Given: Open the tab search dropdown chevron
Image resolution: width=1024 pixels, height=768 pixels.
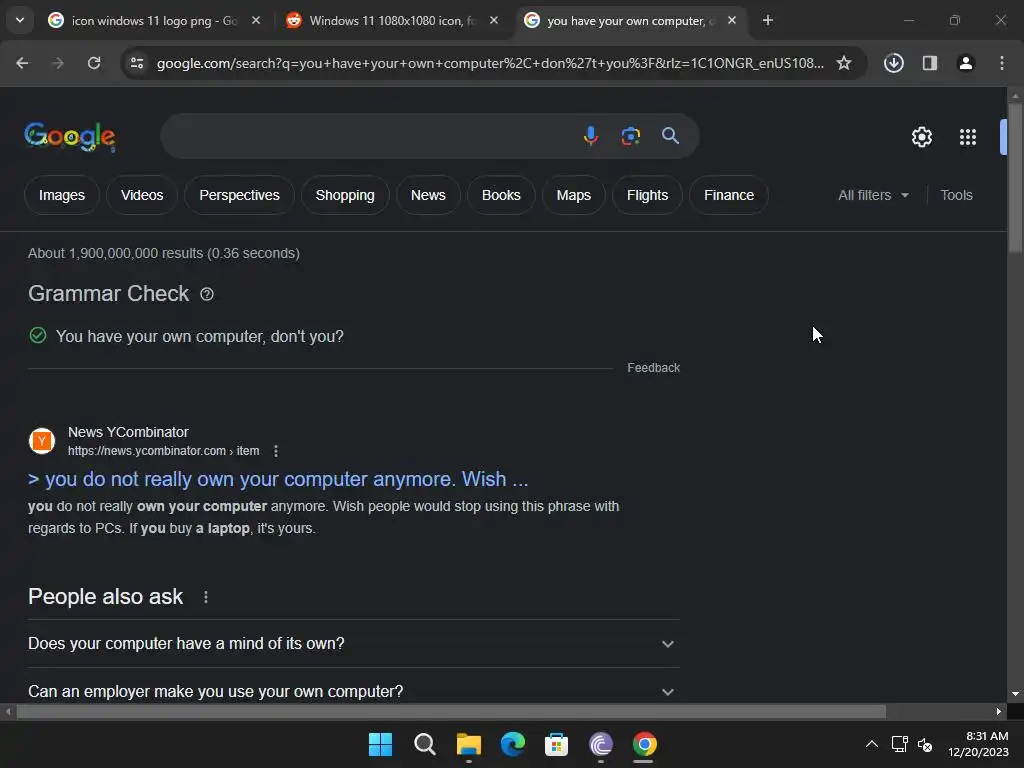Looking at the screenshot, I should pos(20,20).
